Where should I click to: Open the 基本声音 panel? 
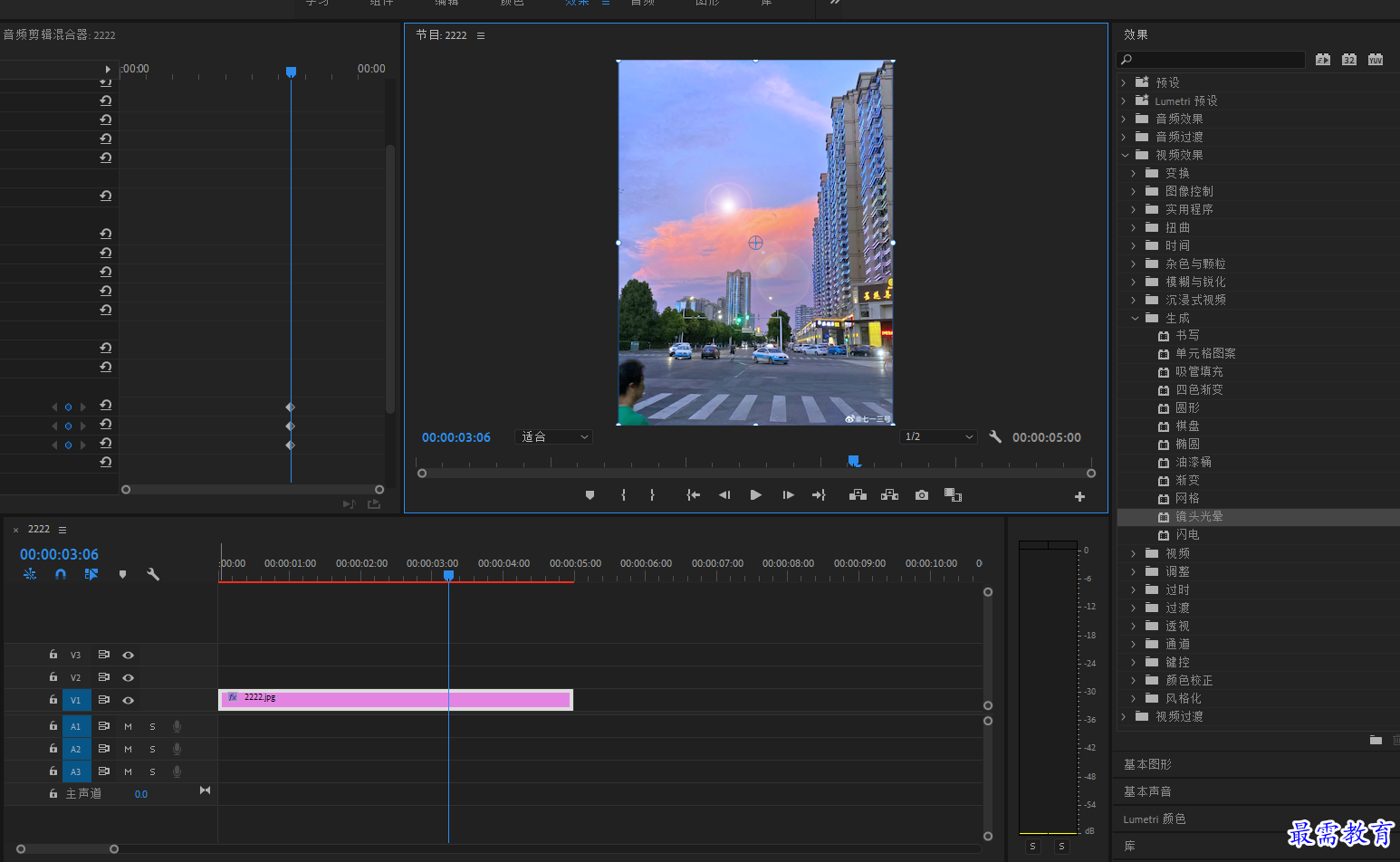[x=1147, y=791]
